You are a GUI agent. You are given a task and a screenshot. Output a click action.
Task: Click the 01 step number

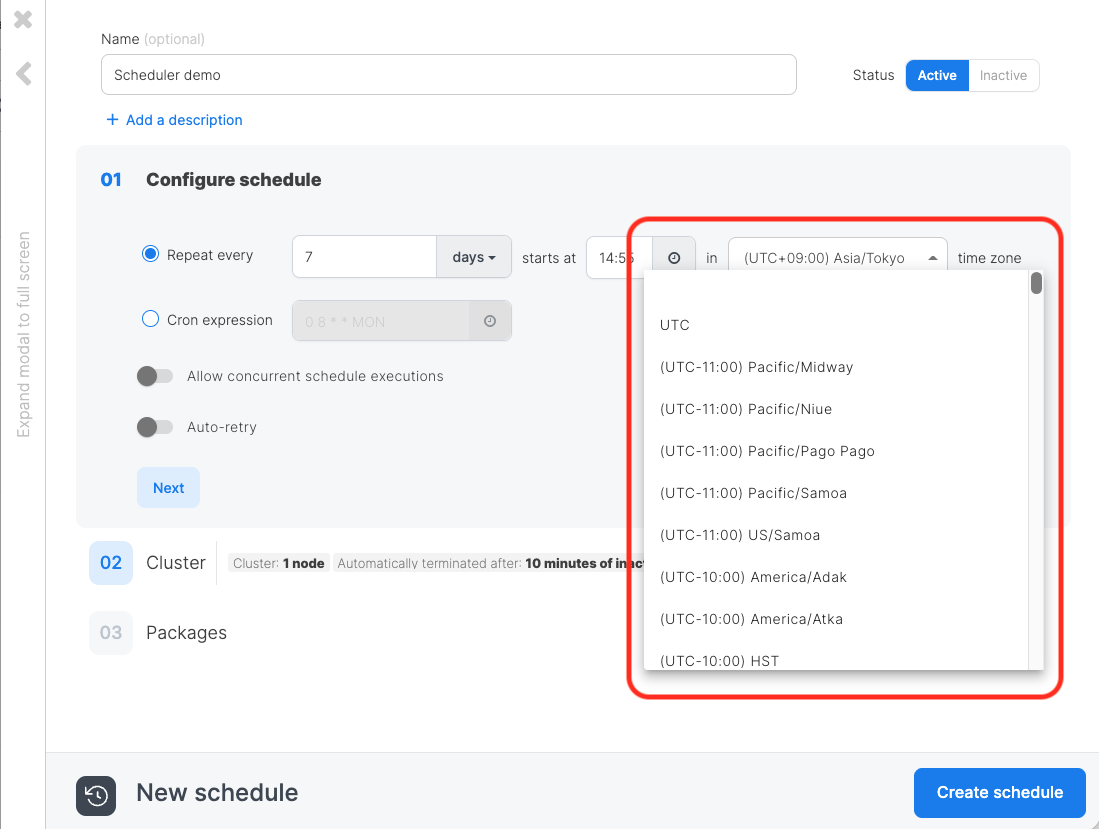pyautogui.click(x=111, y=179)
